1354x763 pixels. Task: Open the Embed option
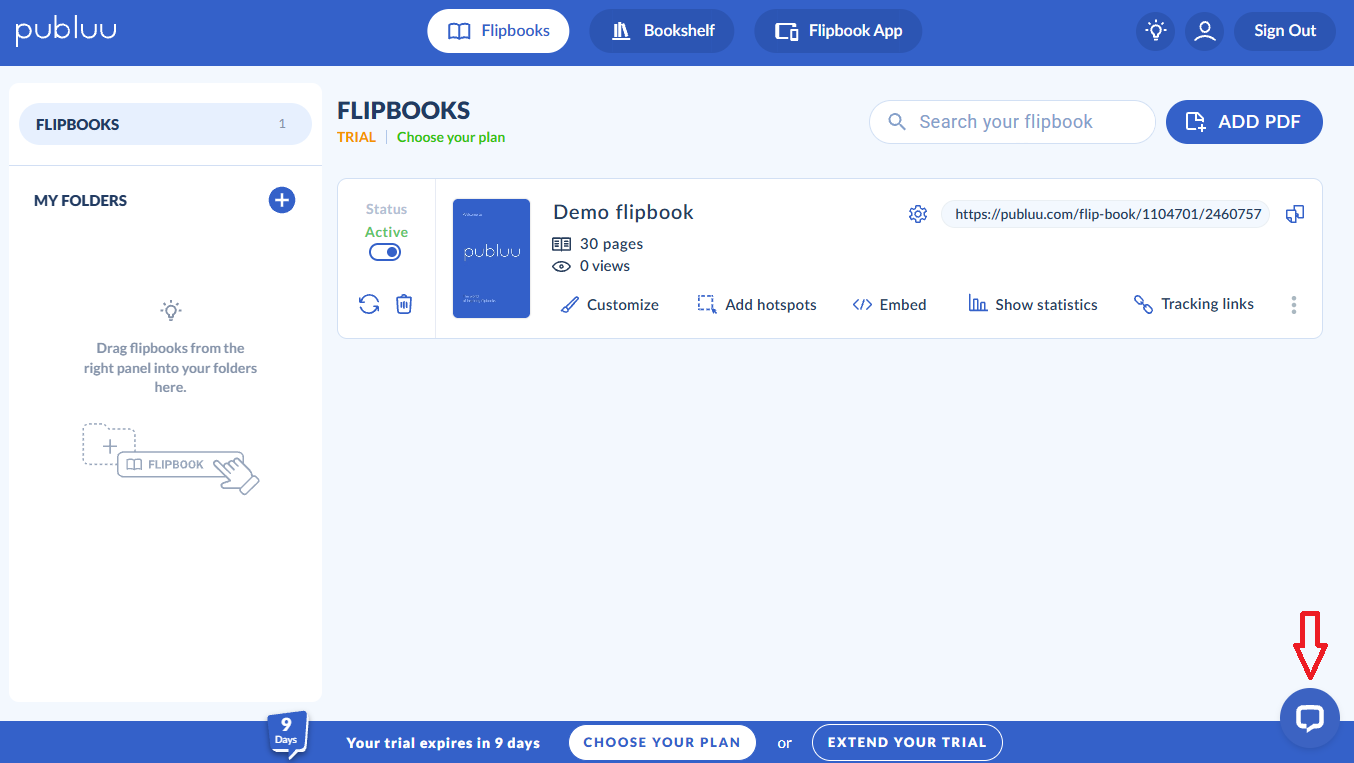(x=889, y=305)
